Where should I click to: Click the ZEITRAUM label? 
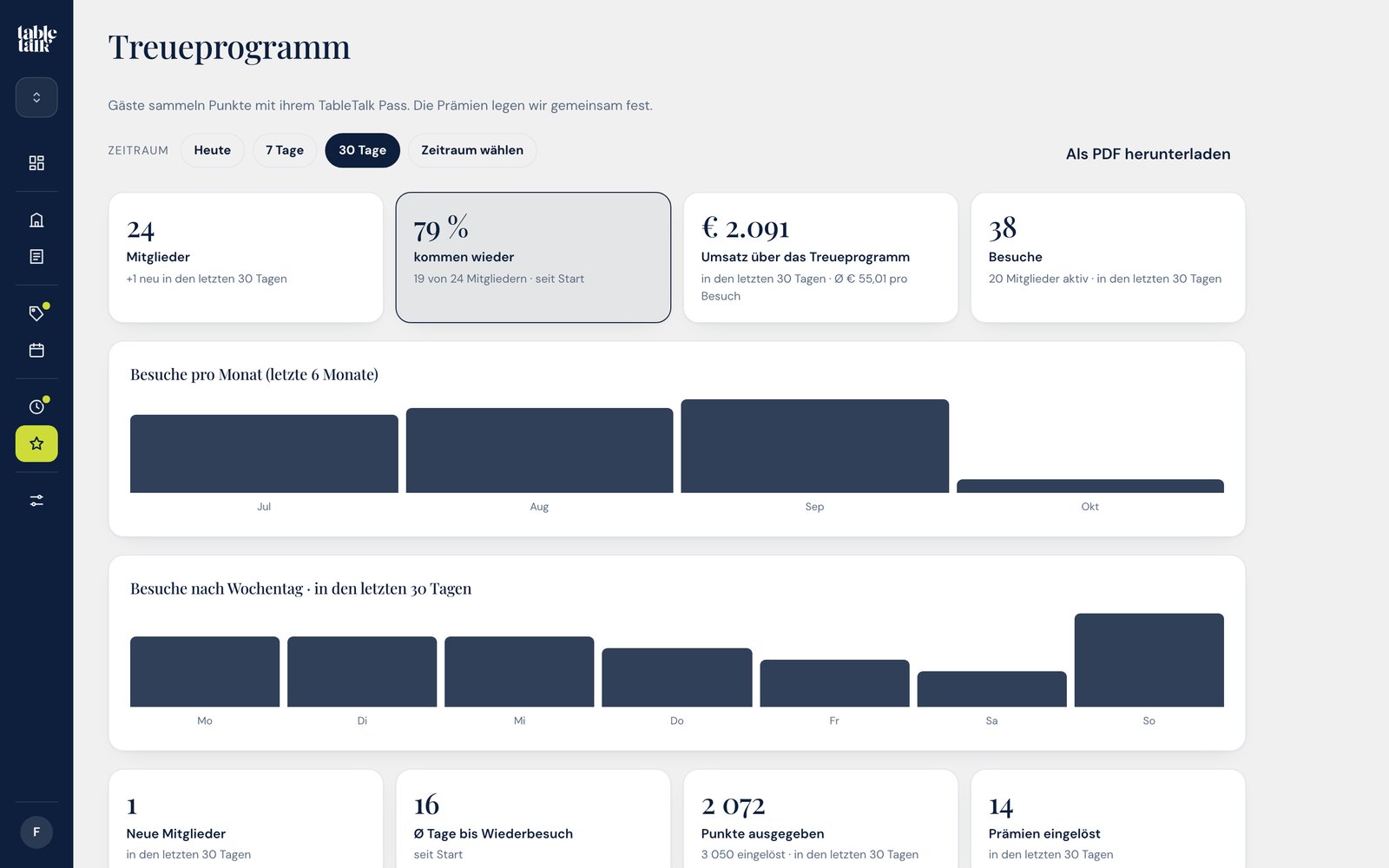coord(138,150)
